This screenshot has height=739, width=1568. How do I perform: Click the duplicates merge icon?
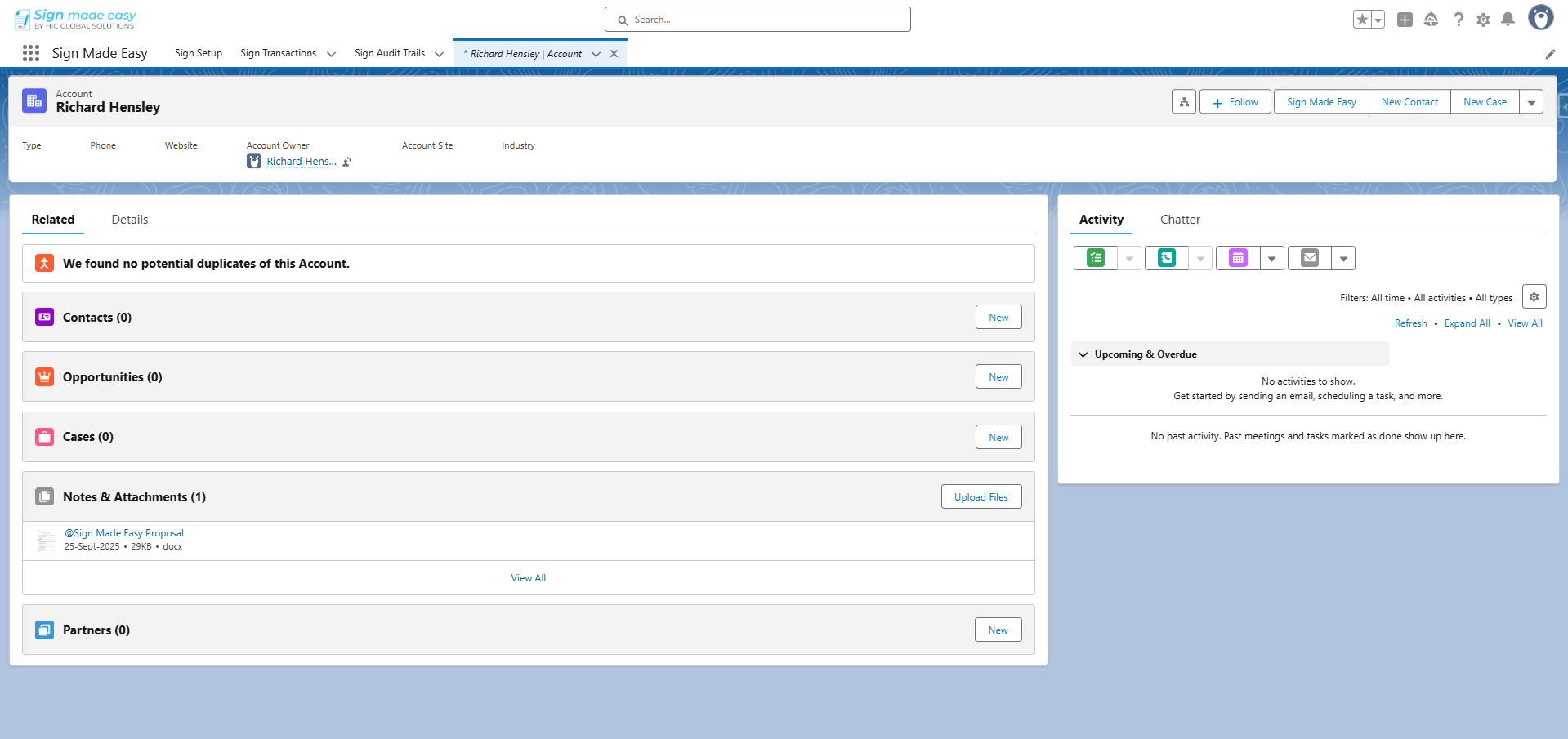[x=44, y=263]
